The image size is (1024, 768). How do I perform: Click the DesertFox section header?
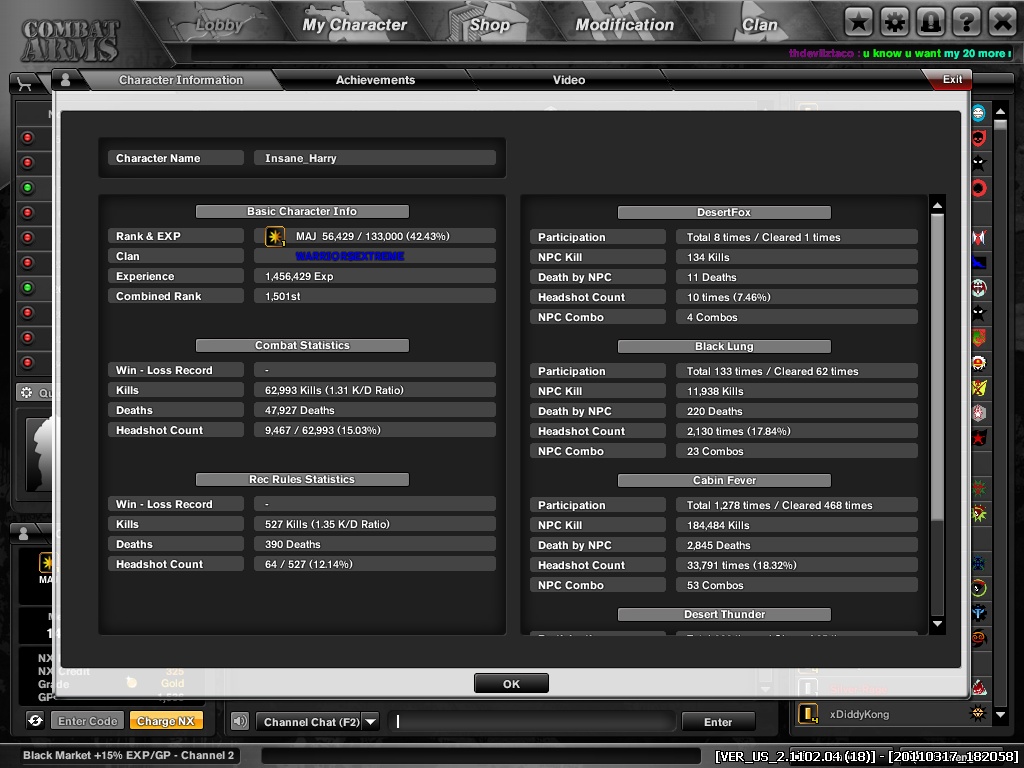(x=724, y=212)
